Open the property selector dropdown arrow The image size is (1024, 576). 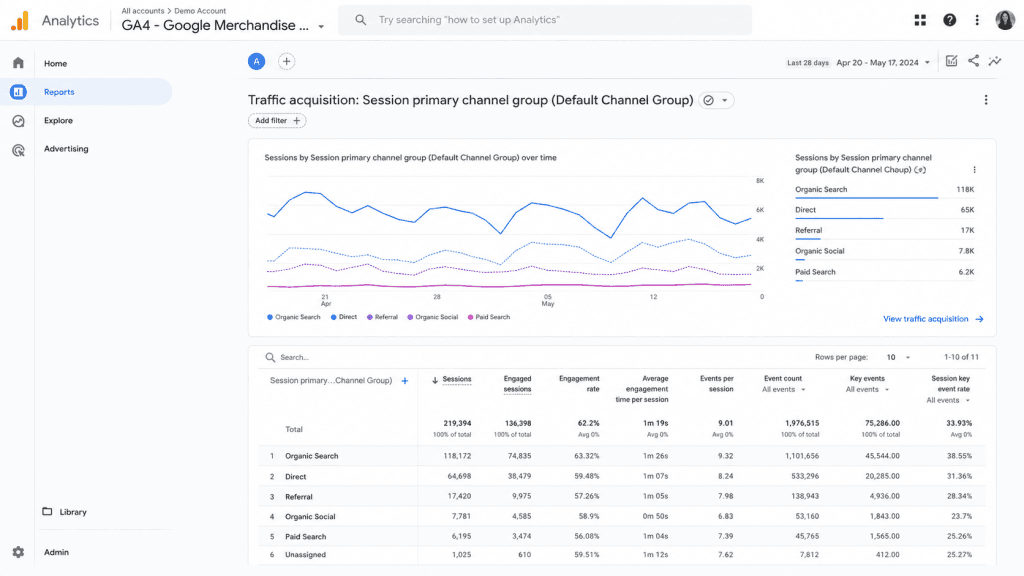(x=321, y=27)
